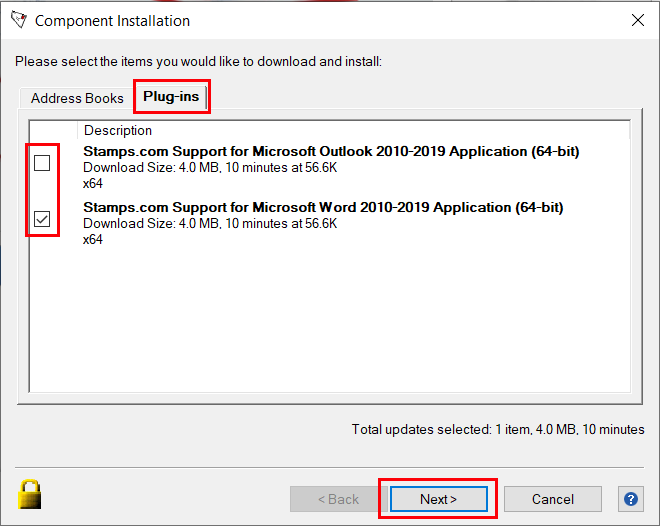The width and height of the screenshot is (660, 526).
Task: Click the Component Installation title bar text
Action: 112,21
